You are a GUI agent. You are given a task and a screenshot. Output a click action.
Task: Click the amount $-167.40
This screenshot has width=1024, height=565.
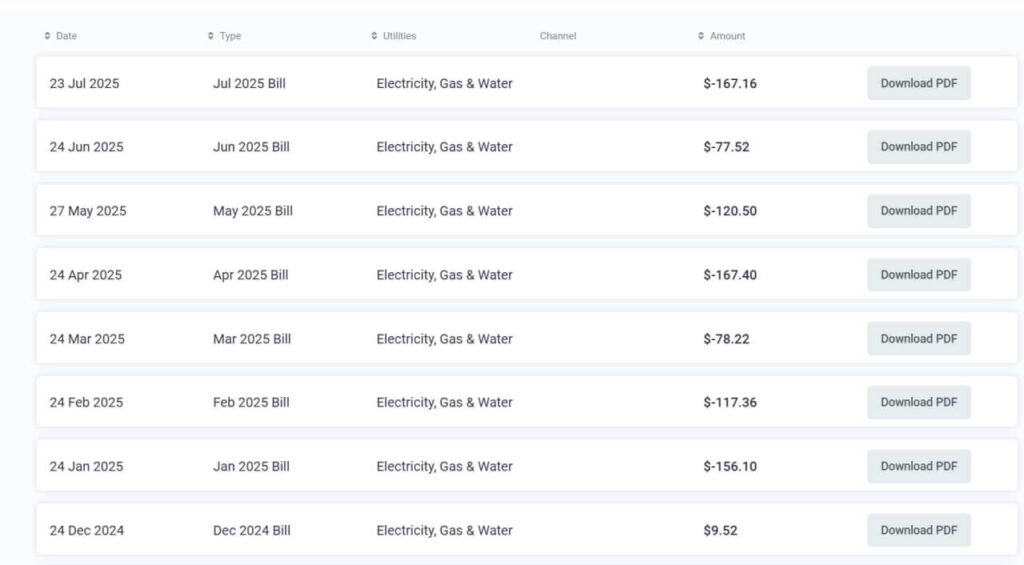730,275
